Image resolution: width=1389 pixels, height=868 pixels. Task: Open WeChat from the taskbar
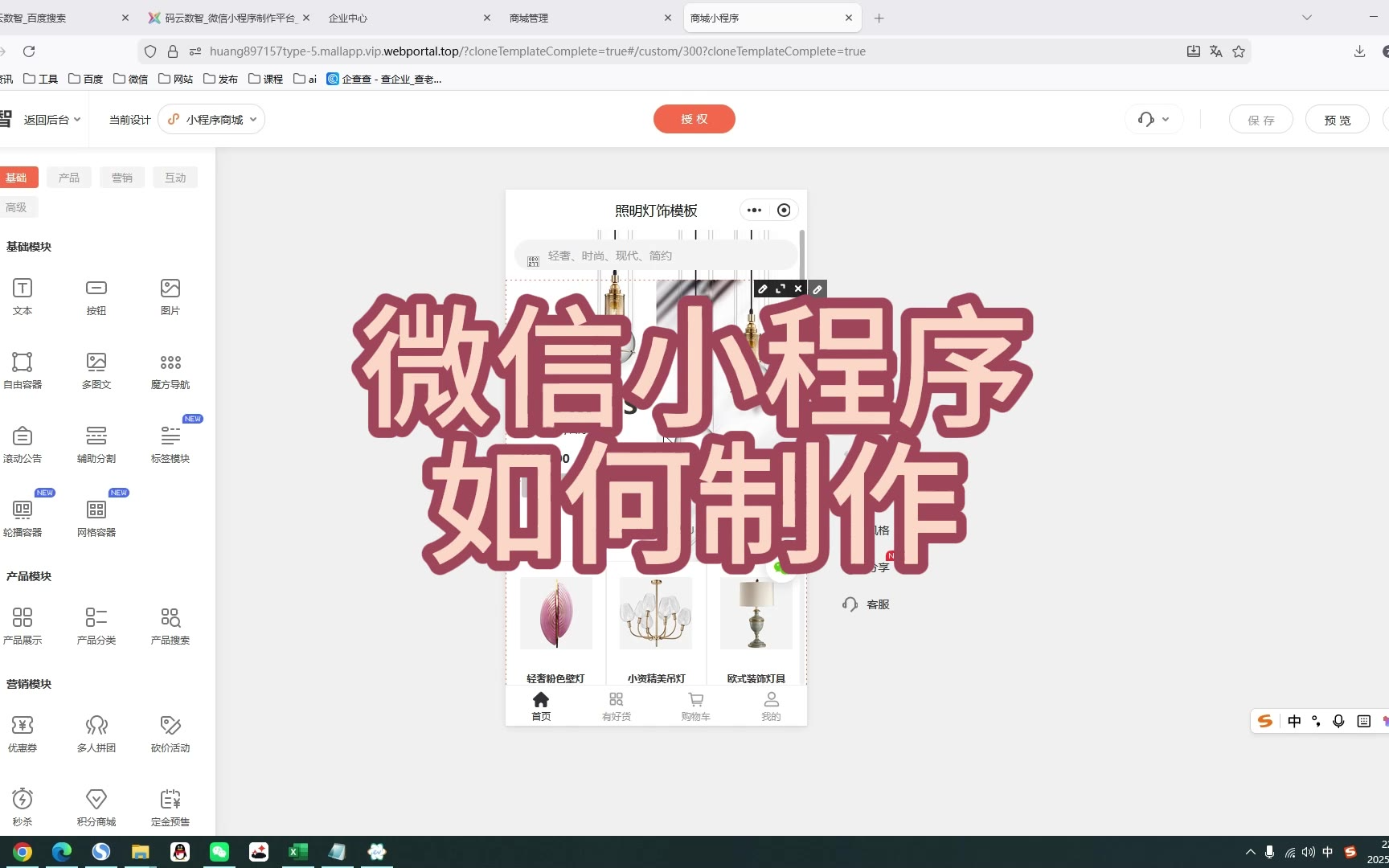point(219,852)
